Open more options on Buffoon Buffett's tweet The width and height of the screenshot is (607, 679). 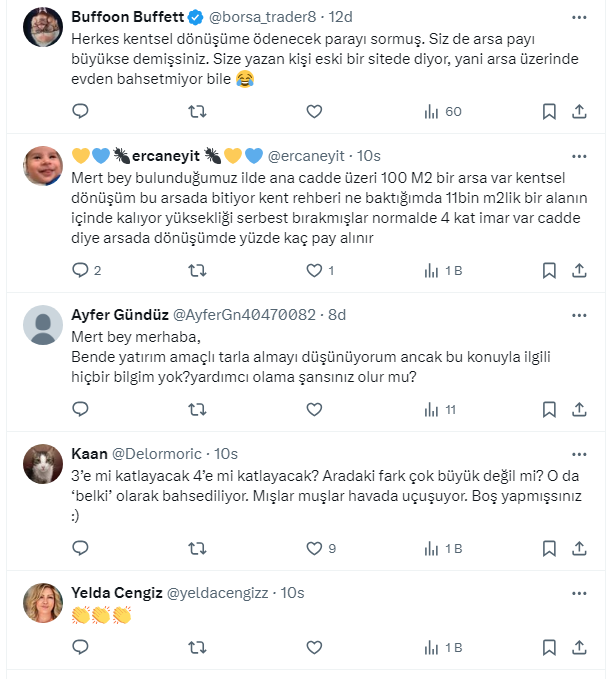[579, 18]
